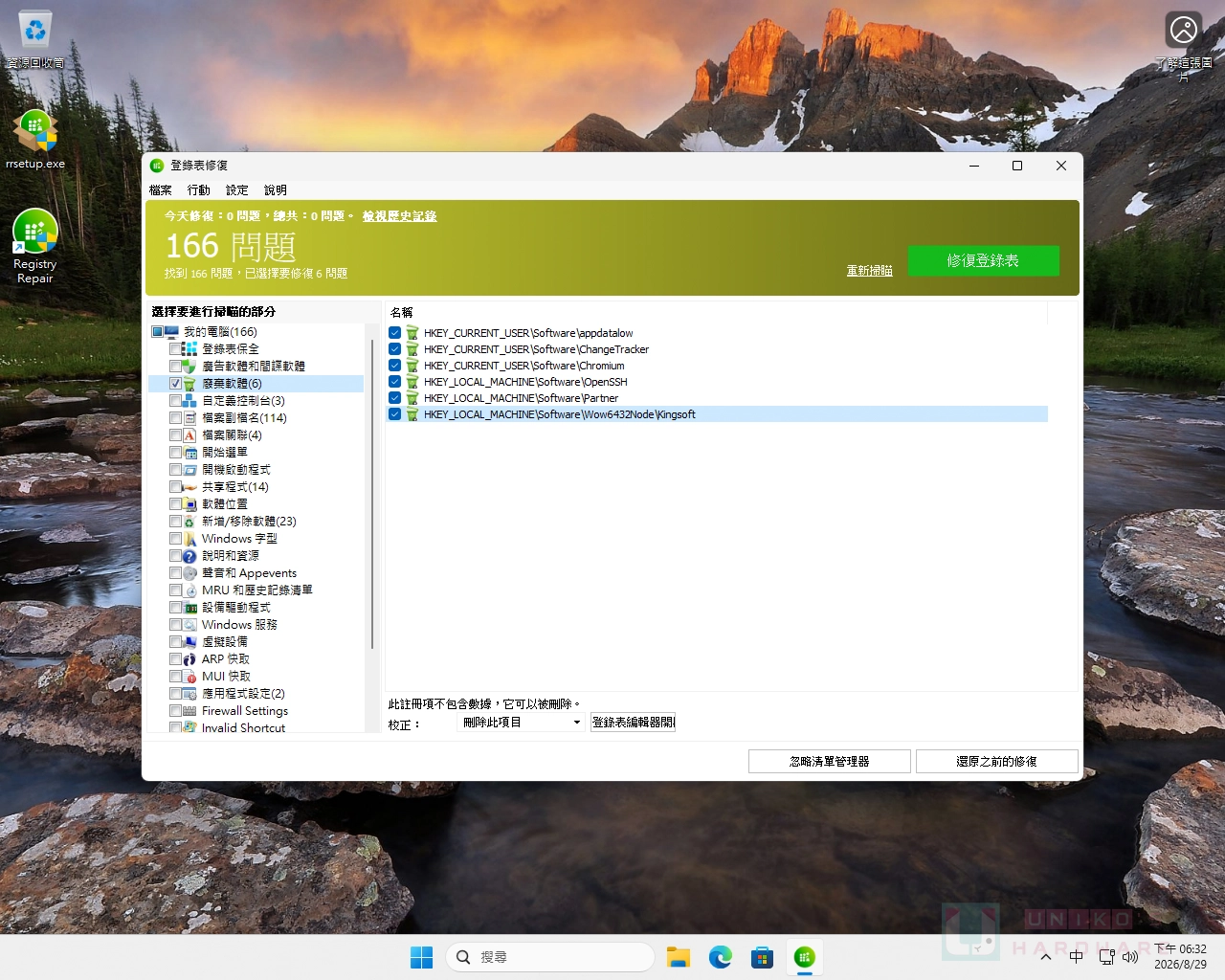Open Microsoft Store from the taskbar
The height and width of the screenshot is (980, 1225).
coord(762,957)
